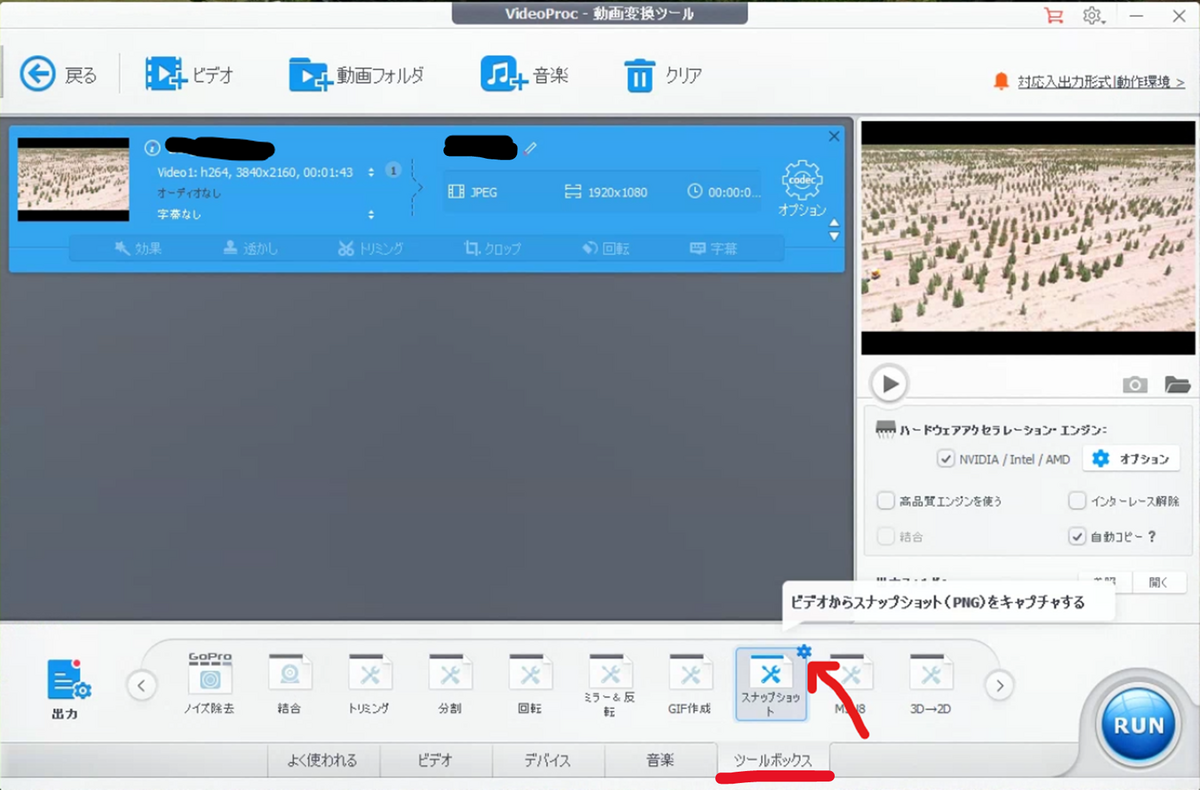This screenshot has width=1200, height=790.
Task: Toggle the 自動コピー checkbox
Action: coord(1077,537)
